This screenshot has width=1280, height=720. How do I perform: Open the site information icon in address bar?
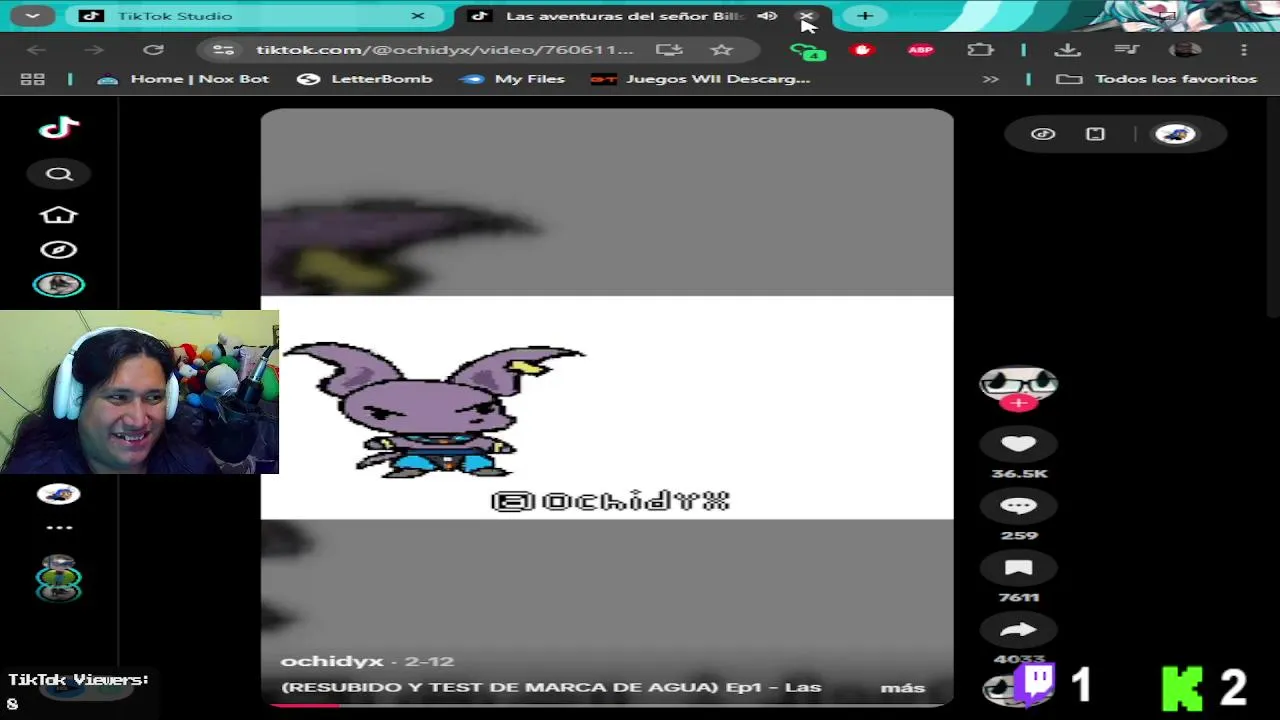[223, 50]
